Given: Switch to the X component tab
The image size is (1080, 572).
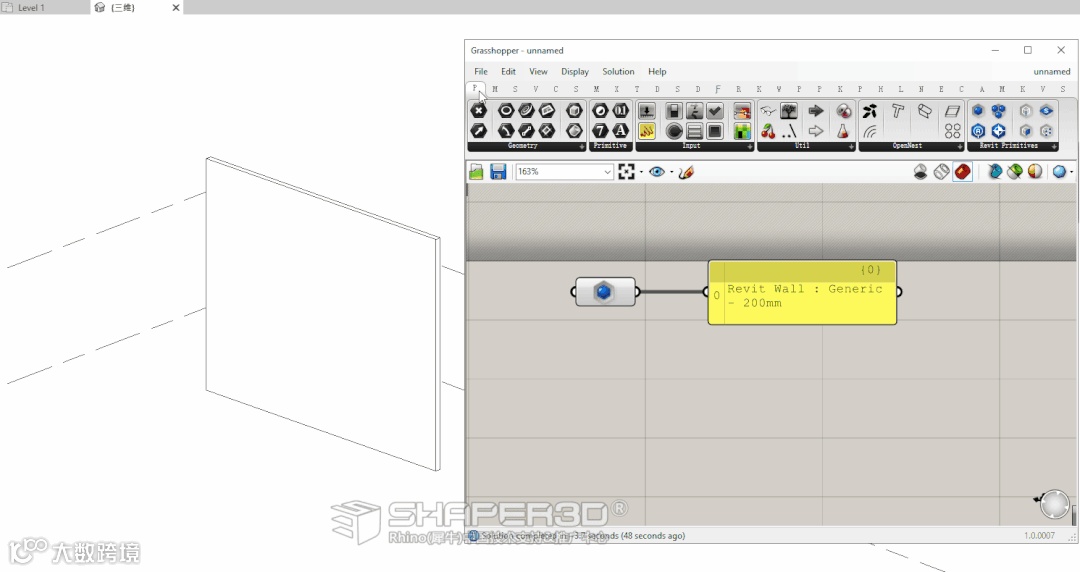Looking at the screenshot, I should point(616,89).
